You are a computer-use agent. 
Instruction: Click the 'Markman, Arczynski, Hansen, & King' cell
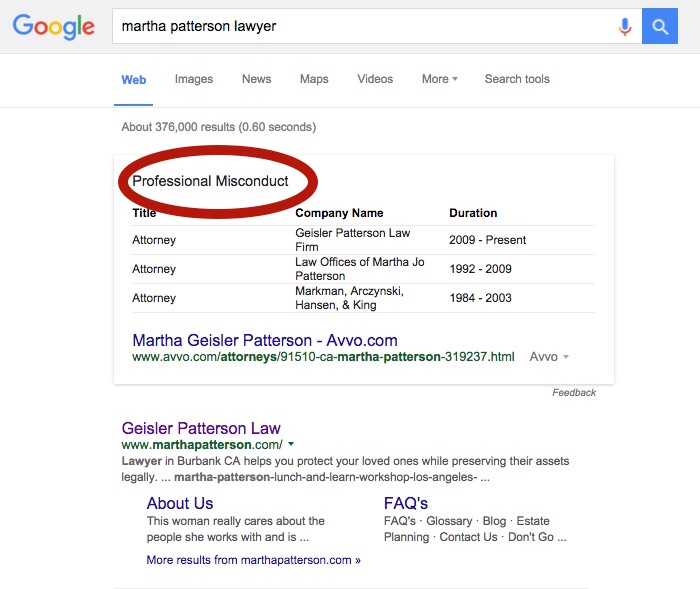coord(349,298)
